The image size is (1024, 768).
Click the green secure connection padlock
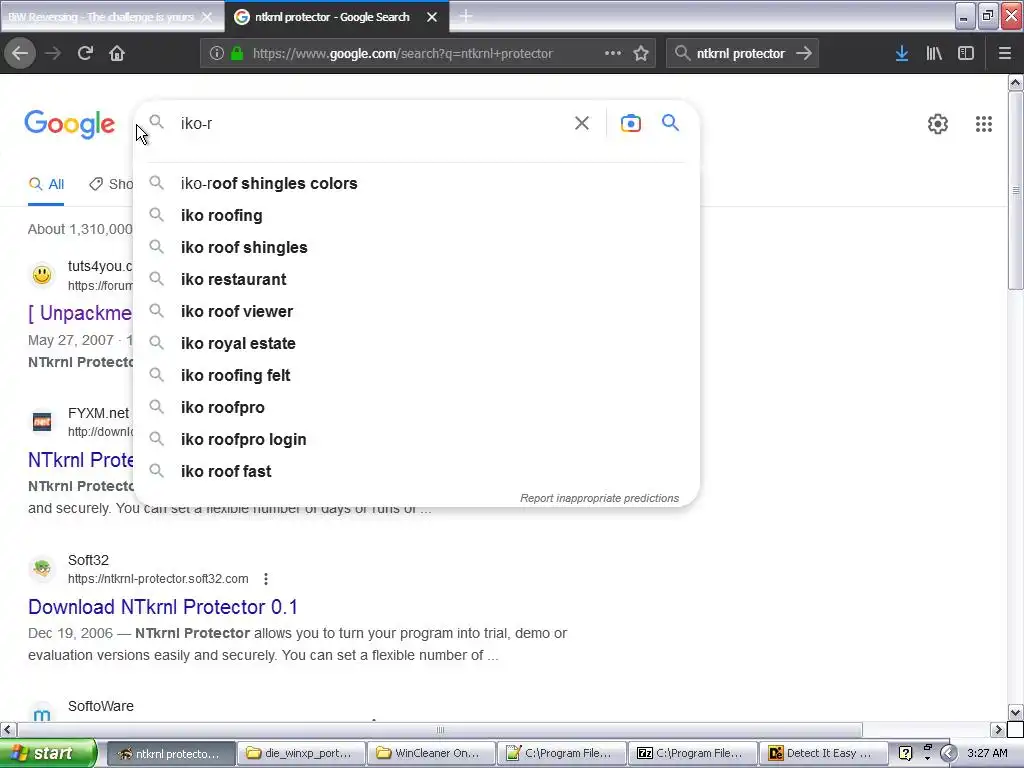pyautogui.click(x=236, y=54)
